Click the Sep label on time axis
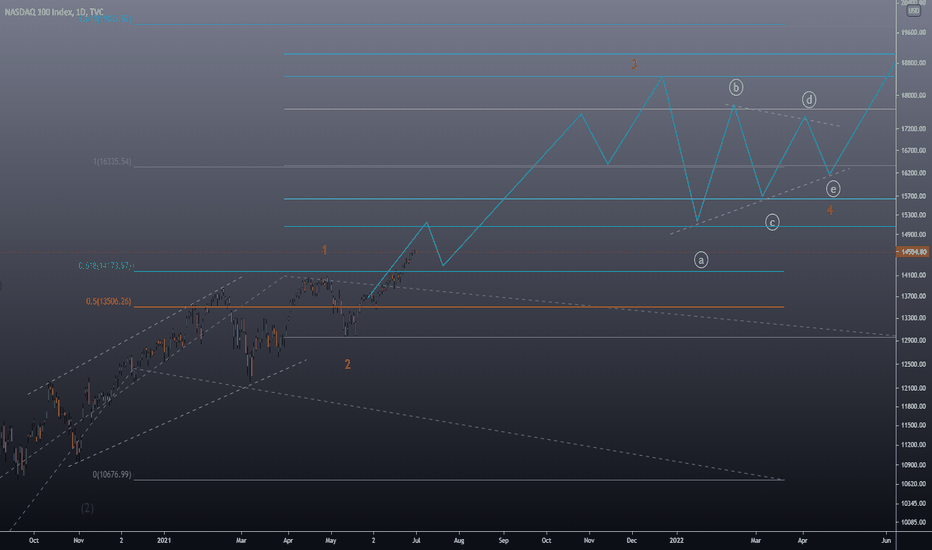 point(503,540)
